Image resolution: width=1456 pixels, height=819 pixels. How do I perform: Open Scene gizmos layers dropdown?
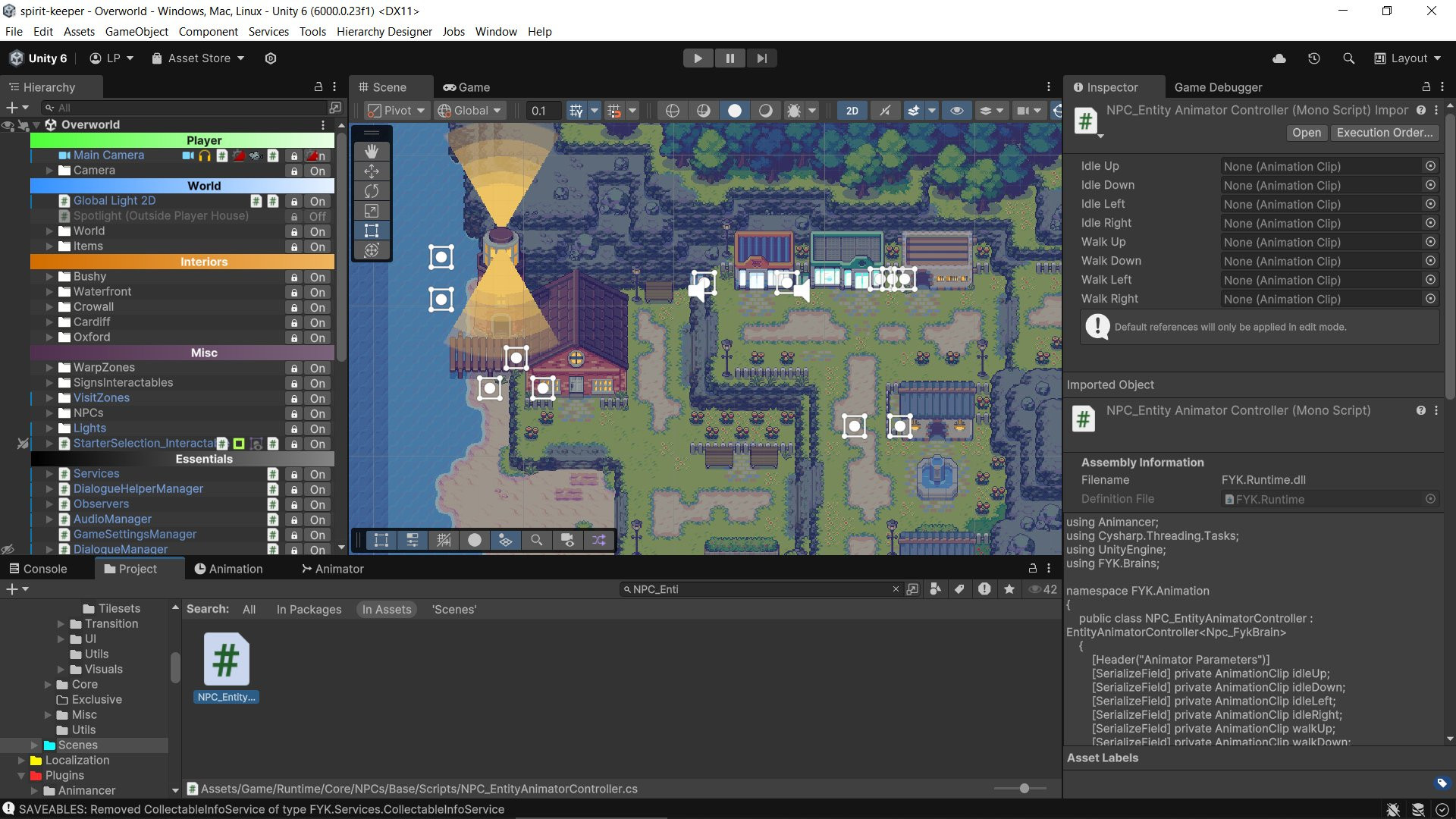click(x=991, y=111)
